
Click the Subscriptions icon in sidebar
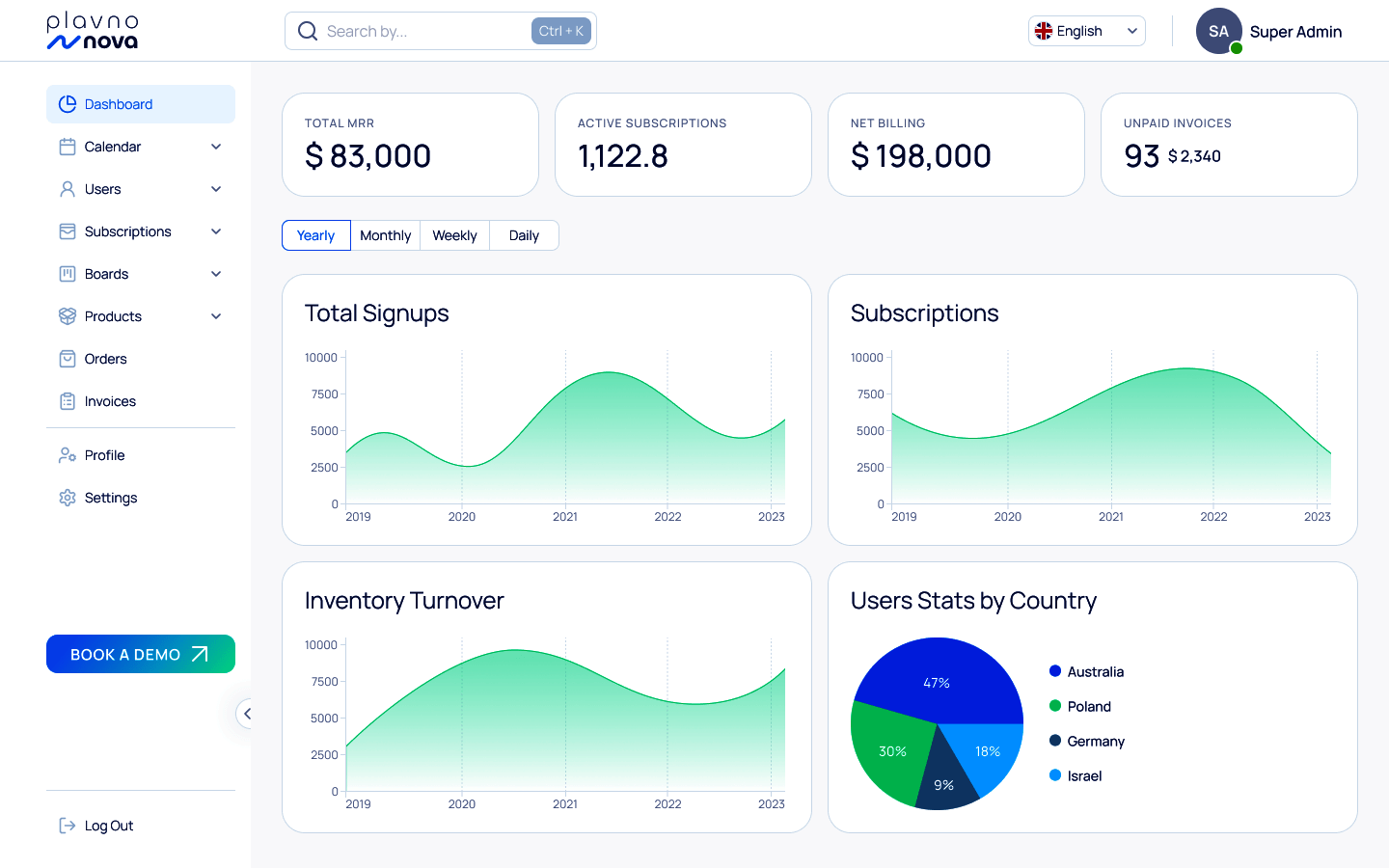click(x=68, y=231)
